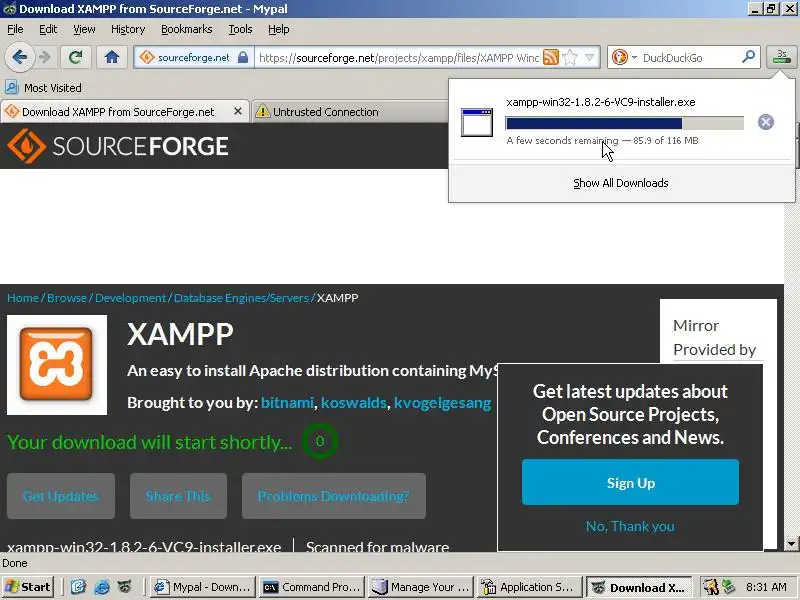Open Show All Downloads

click(620, 183)
